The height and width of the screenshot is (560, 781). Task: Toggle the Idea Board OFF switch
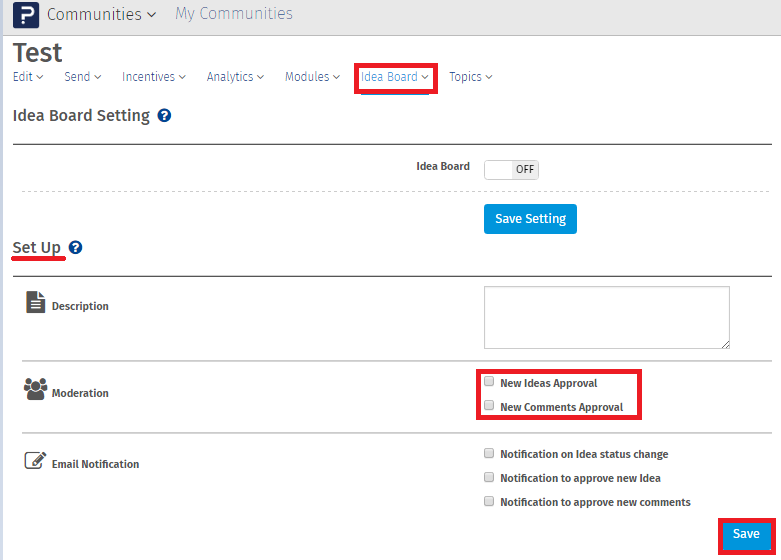click(x=511, y=169)
